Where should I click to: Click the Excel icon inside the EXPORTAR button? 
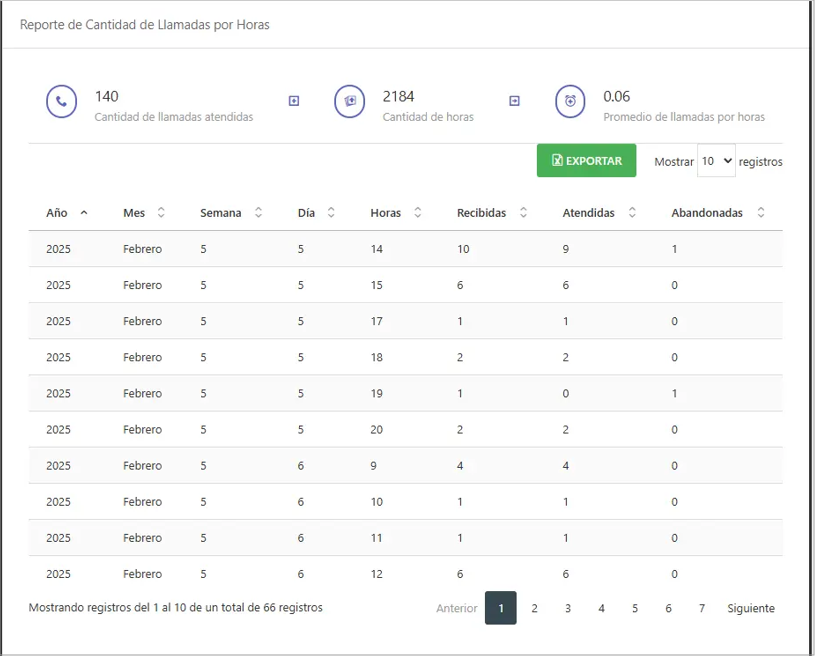(557, 160)
